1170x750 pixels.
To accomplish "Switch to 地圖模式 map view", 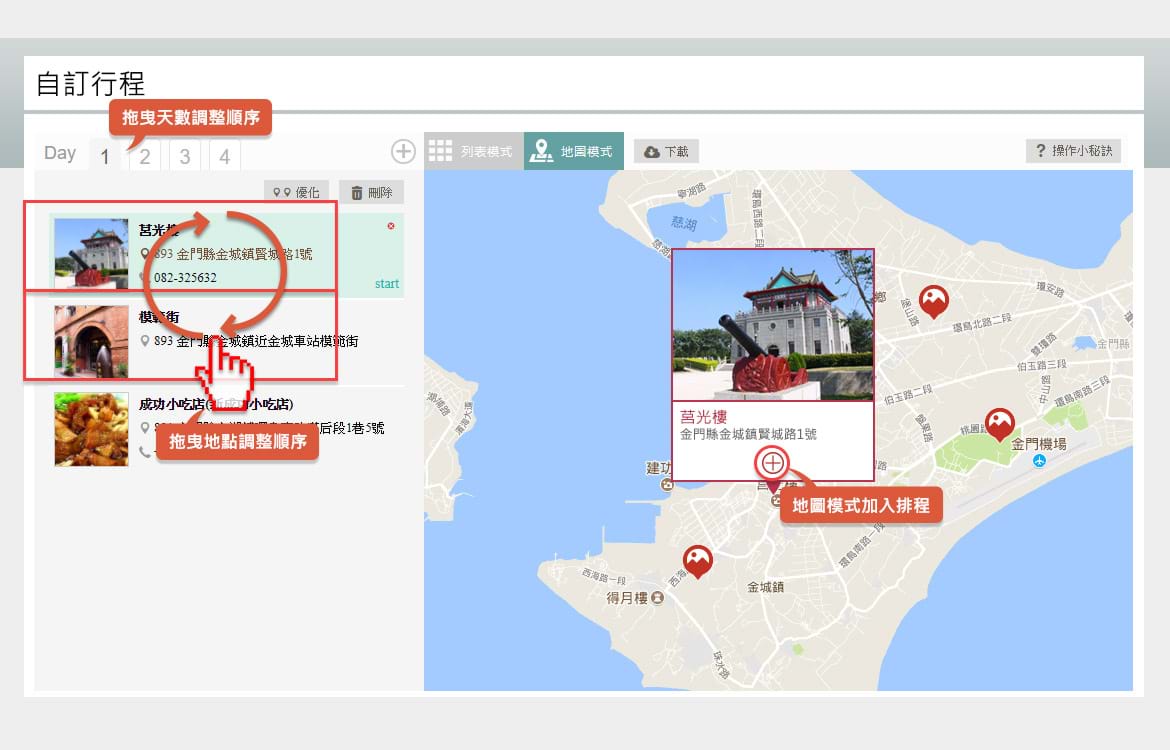I will coord(574,151).
